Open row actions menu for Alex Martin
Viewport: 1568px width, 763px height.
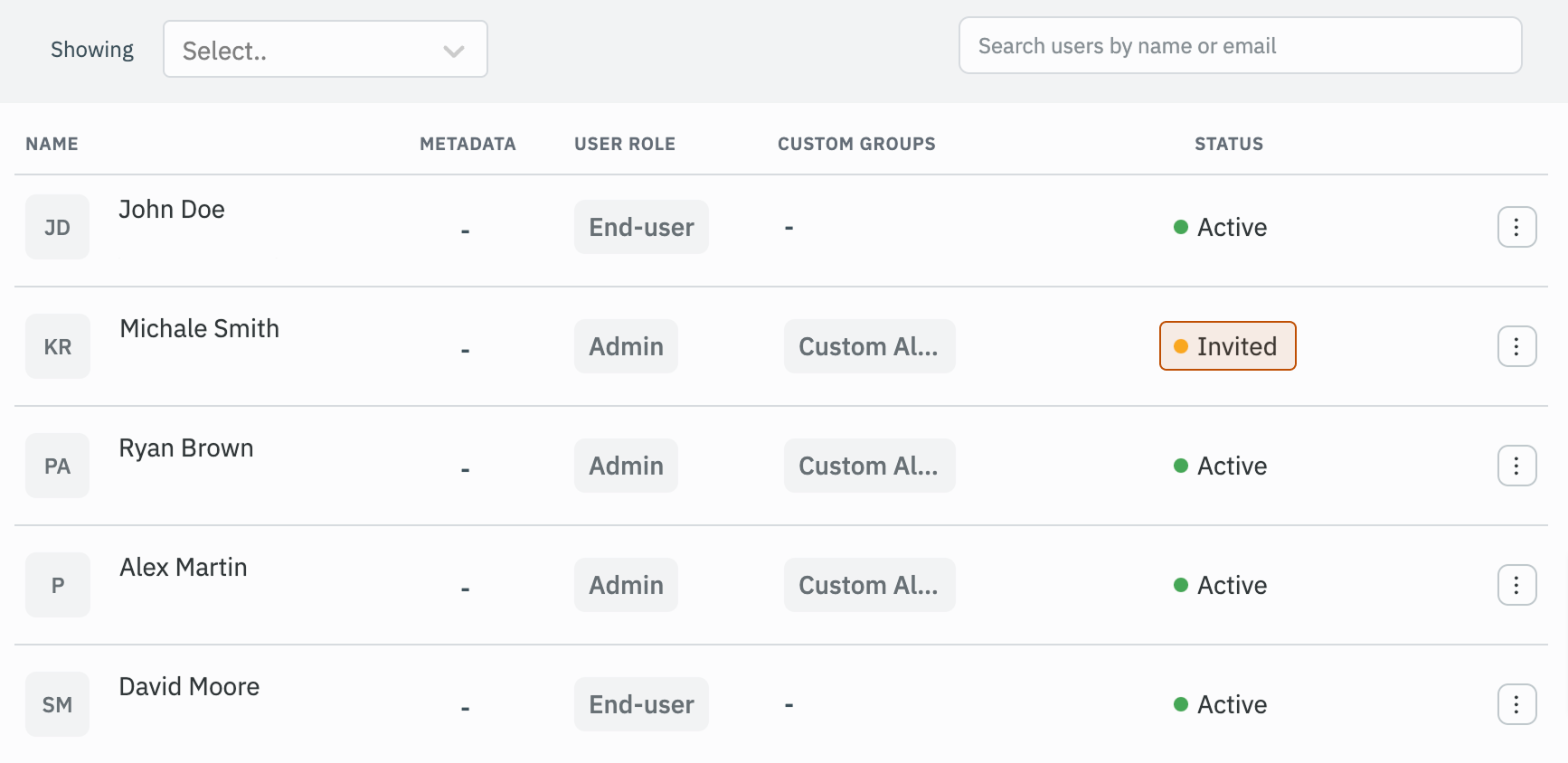coord(1516,585)
